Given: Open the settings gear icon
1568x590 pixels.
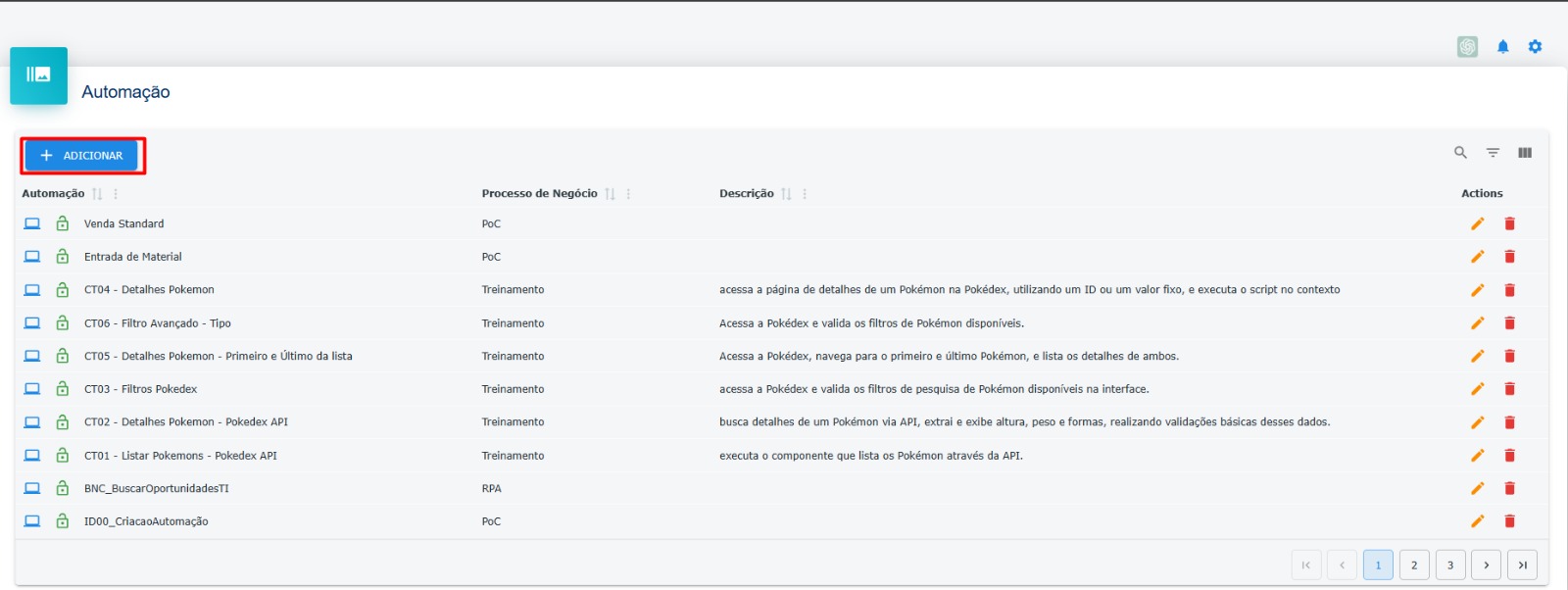Looking at the screenshot, I should pyautogui.click(x=1535, y=47).
